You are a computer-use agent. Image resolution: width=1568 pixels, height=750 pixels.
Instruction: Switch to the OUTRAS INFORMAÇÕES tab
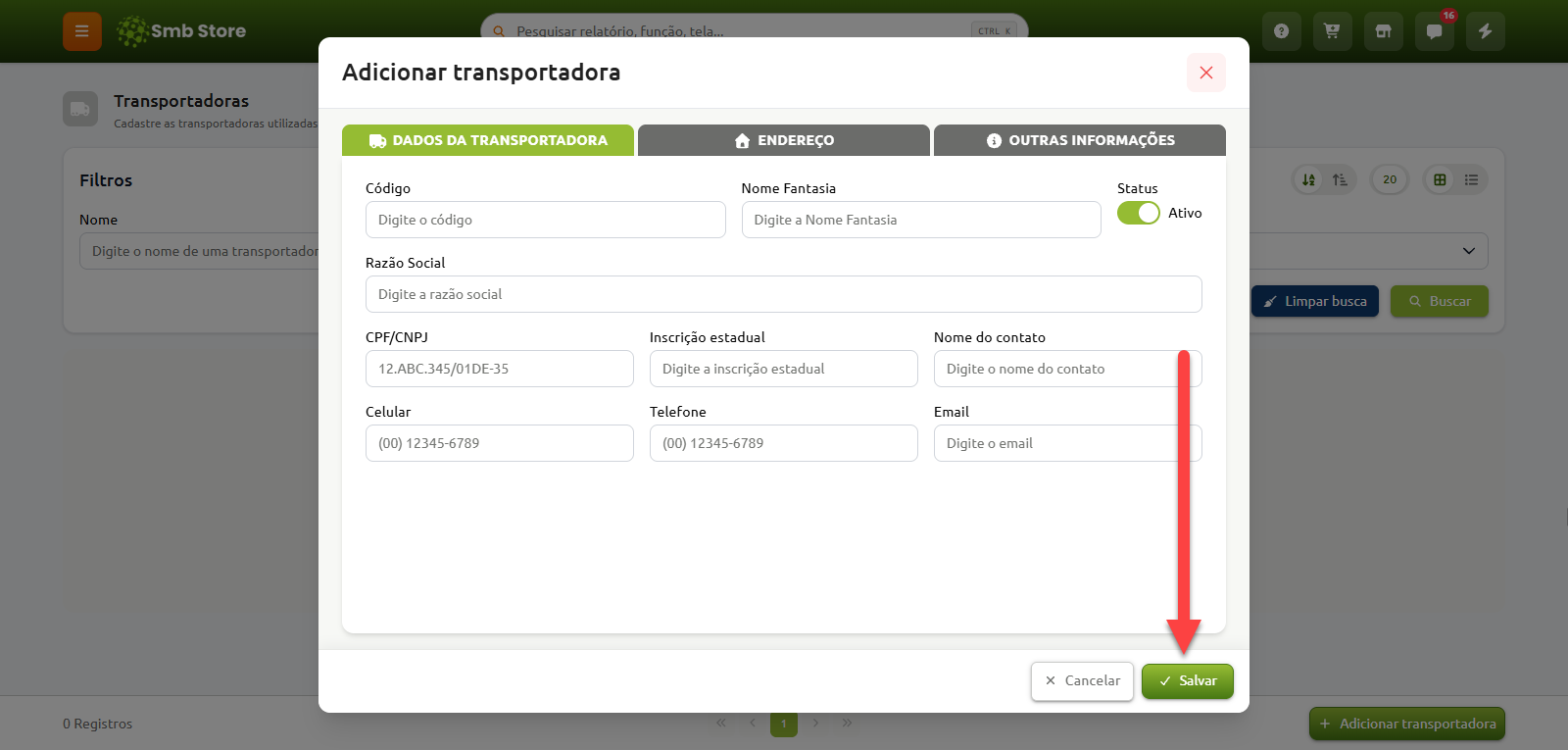tap(1080, 140)
